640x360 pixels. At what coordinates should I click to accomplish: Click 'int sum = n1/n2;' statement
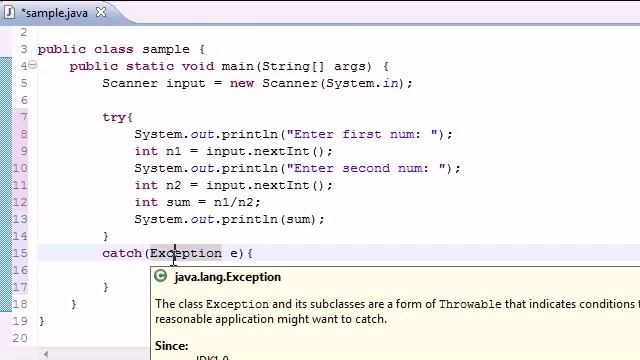(198, 202)
